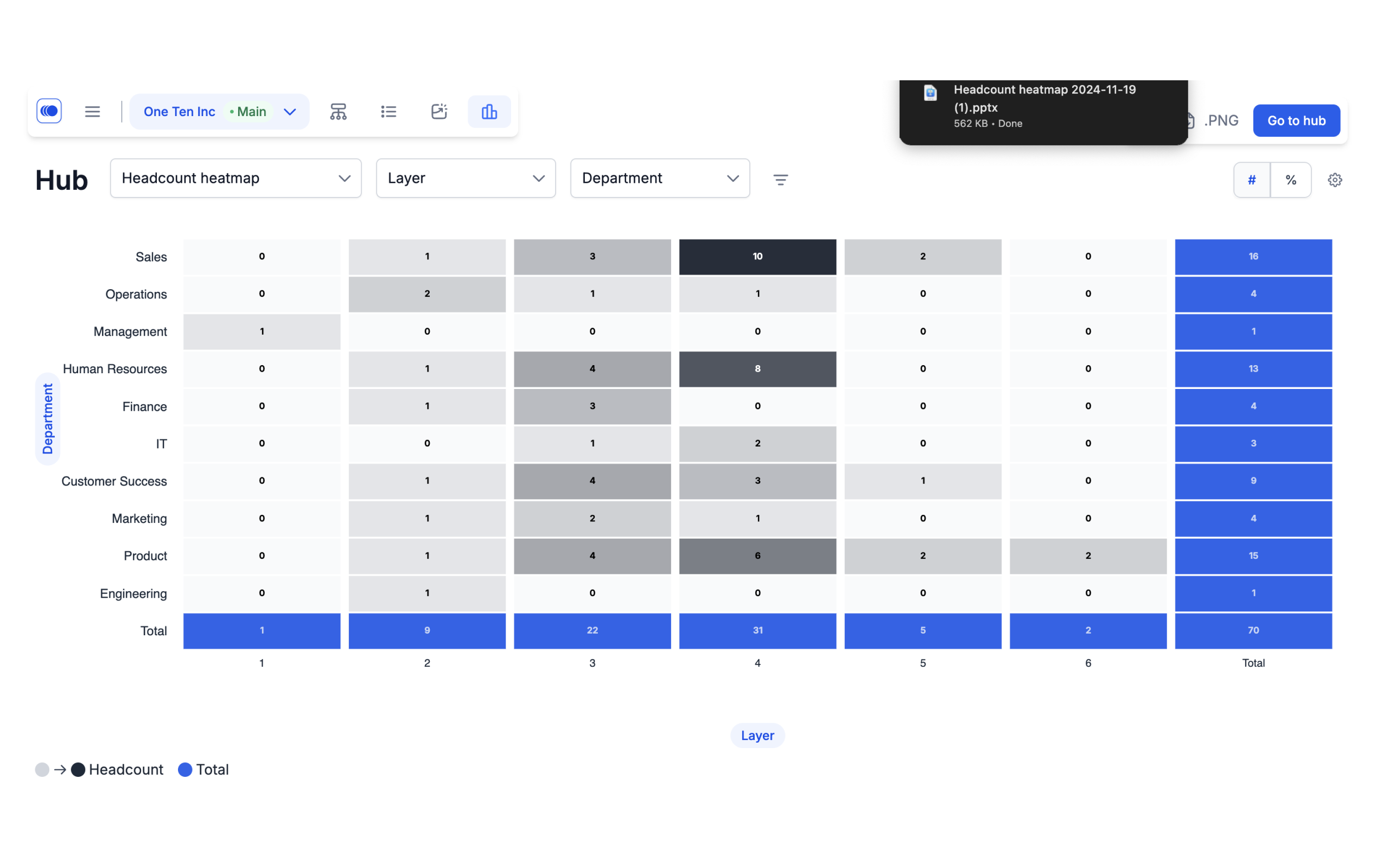Click the Hub label link
This screenshot has height=868, width=1389.
[61, 179]
